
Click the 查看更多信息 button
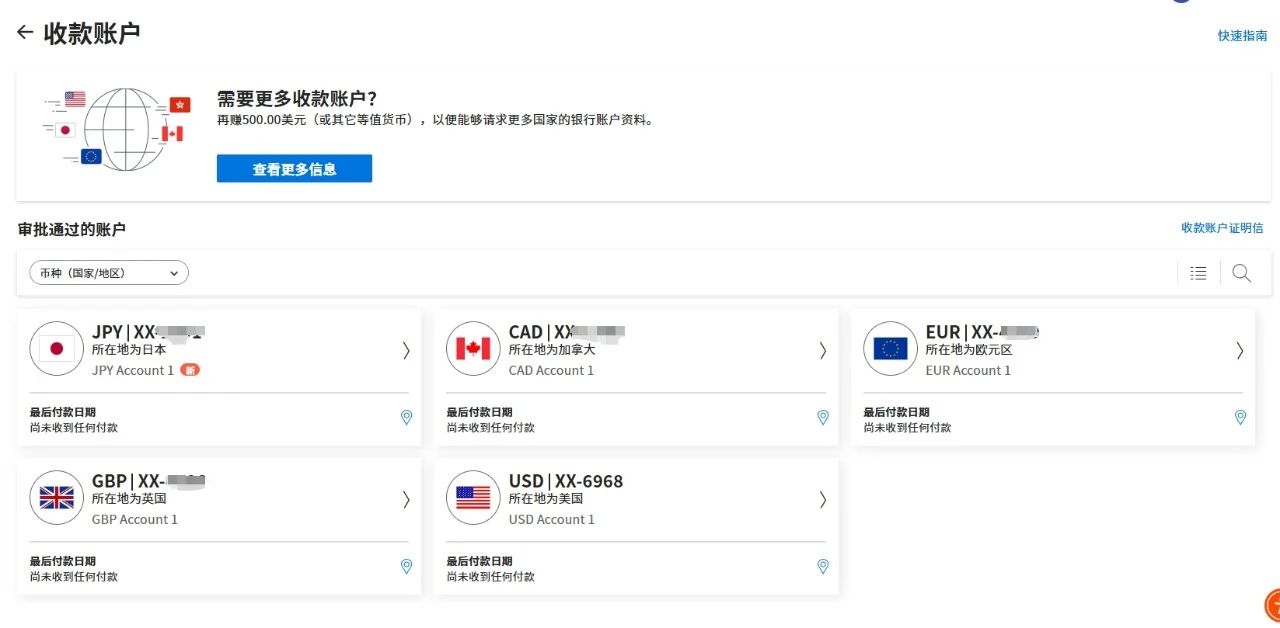294,168
